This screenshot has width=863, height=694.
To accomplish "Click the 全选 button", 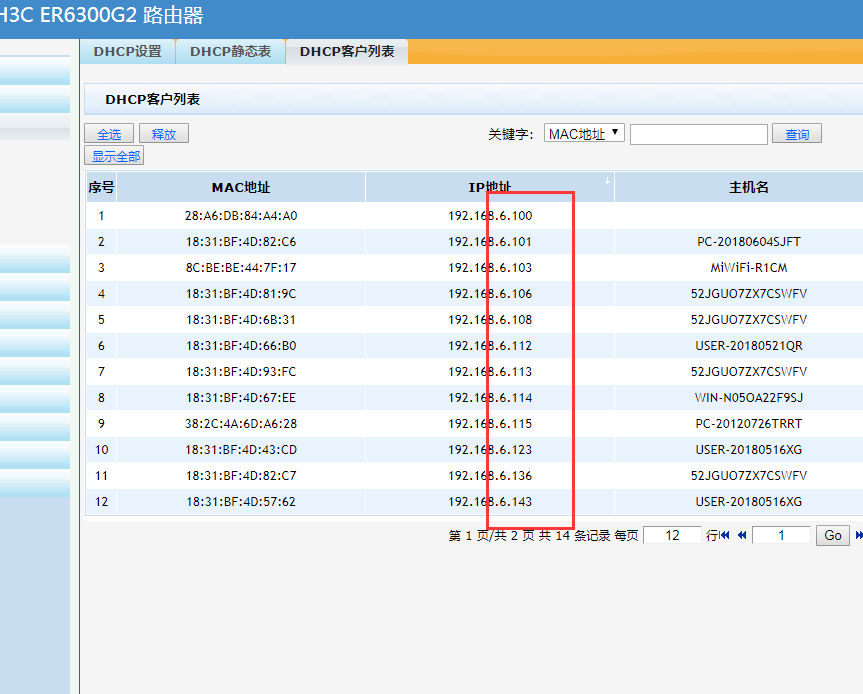I will tap(109, 134).
